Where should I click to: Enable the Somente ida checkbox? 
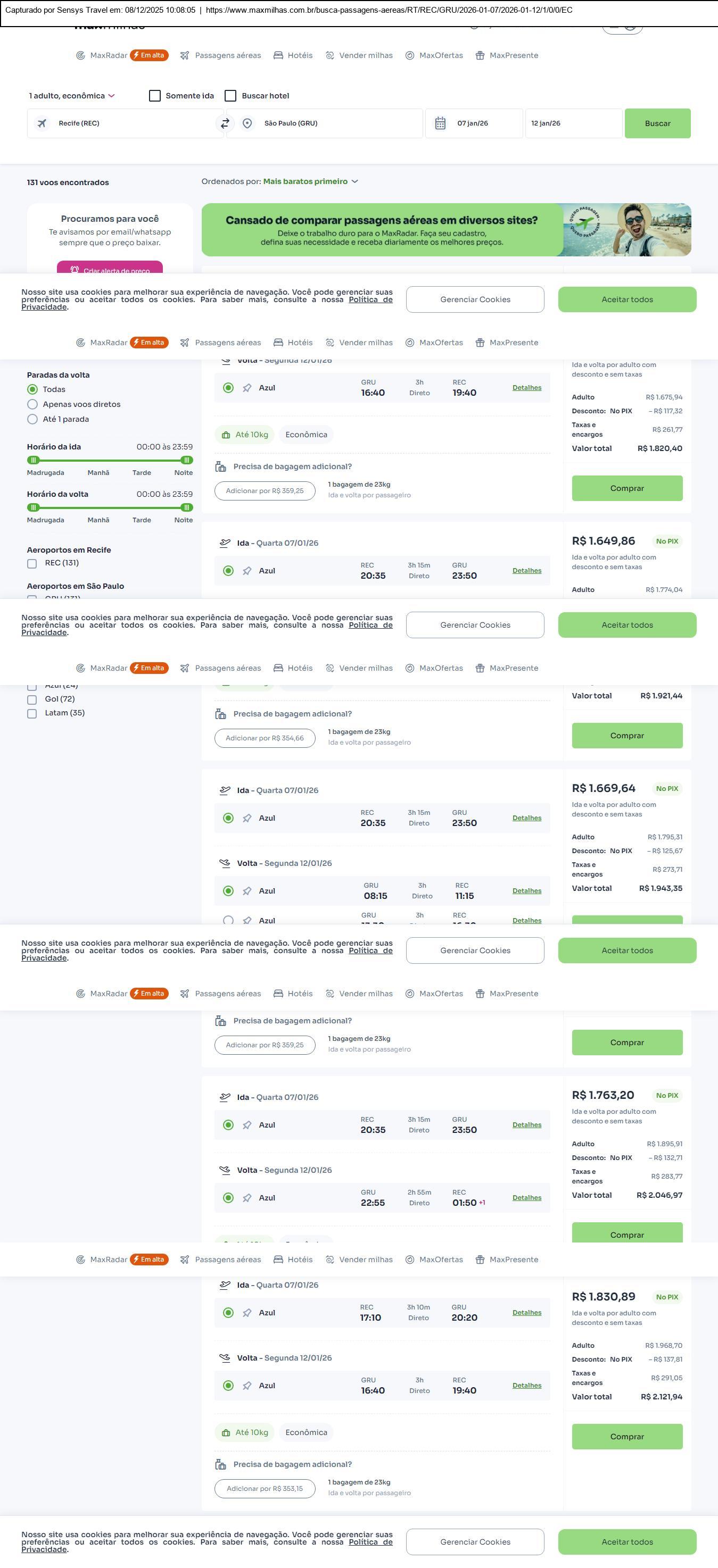[155, 96]
